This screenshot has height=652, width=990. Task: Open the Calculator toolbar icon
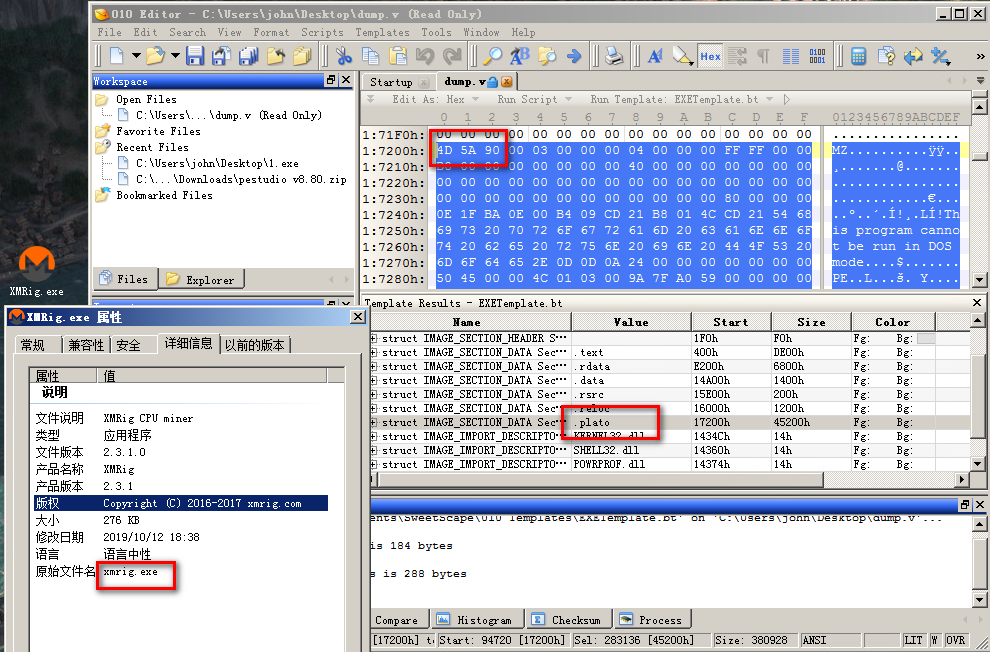coord(858,56)
